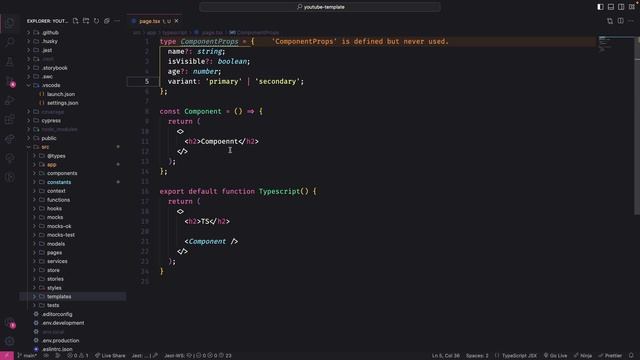Open the Explorer view in activity bar
Viewport: 640px width, 360px height.
pos(10,23)
